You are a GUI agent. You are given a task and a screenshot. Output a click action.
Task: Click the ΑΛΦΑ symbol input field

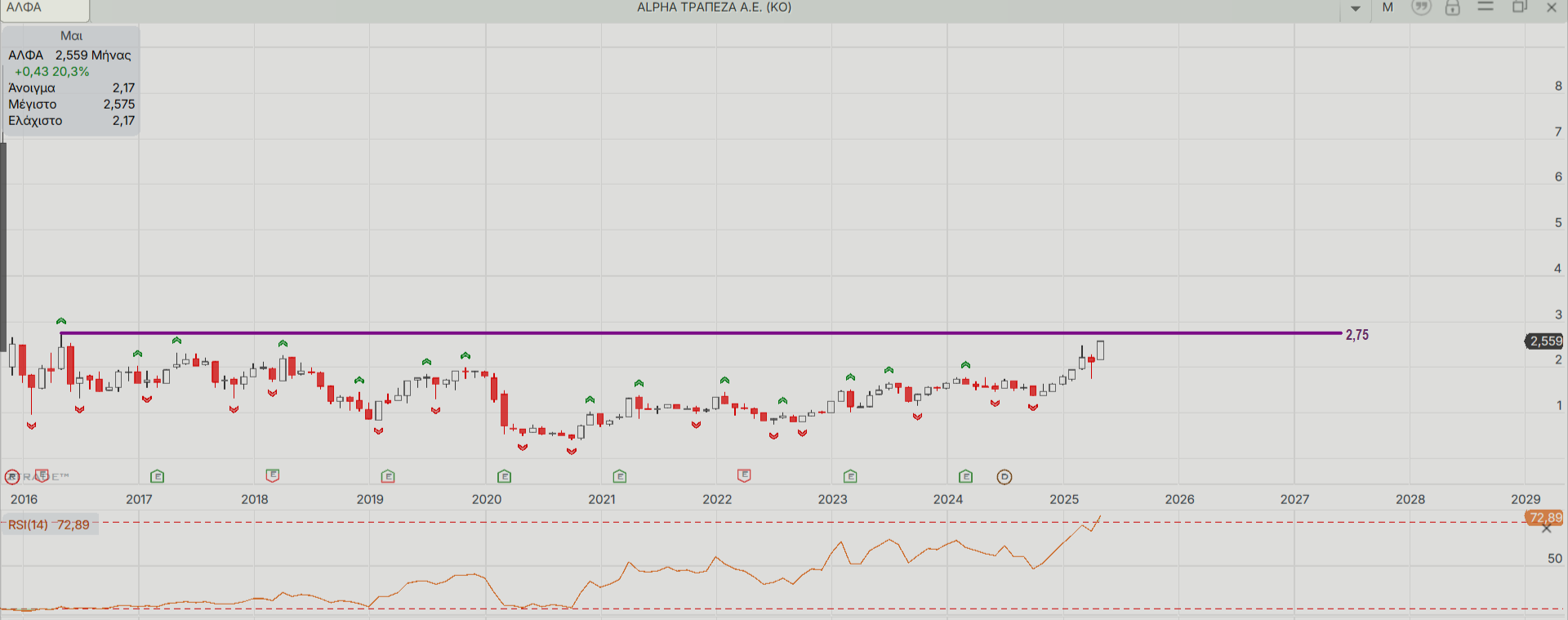point(45,9)
